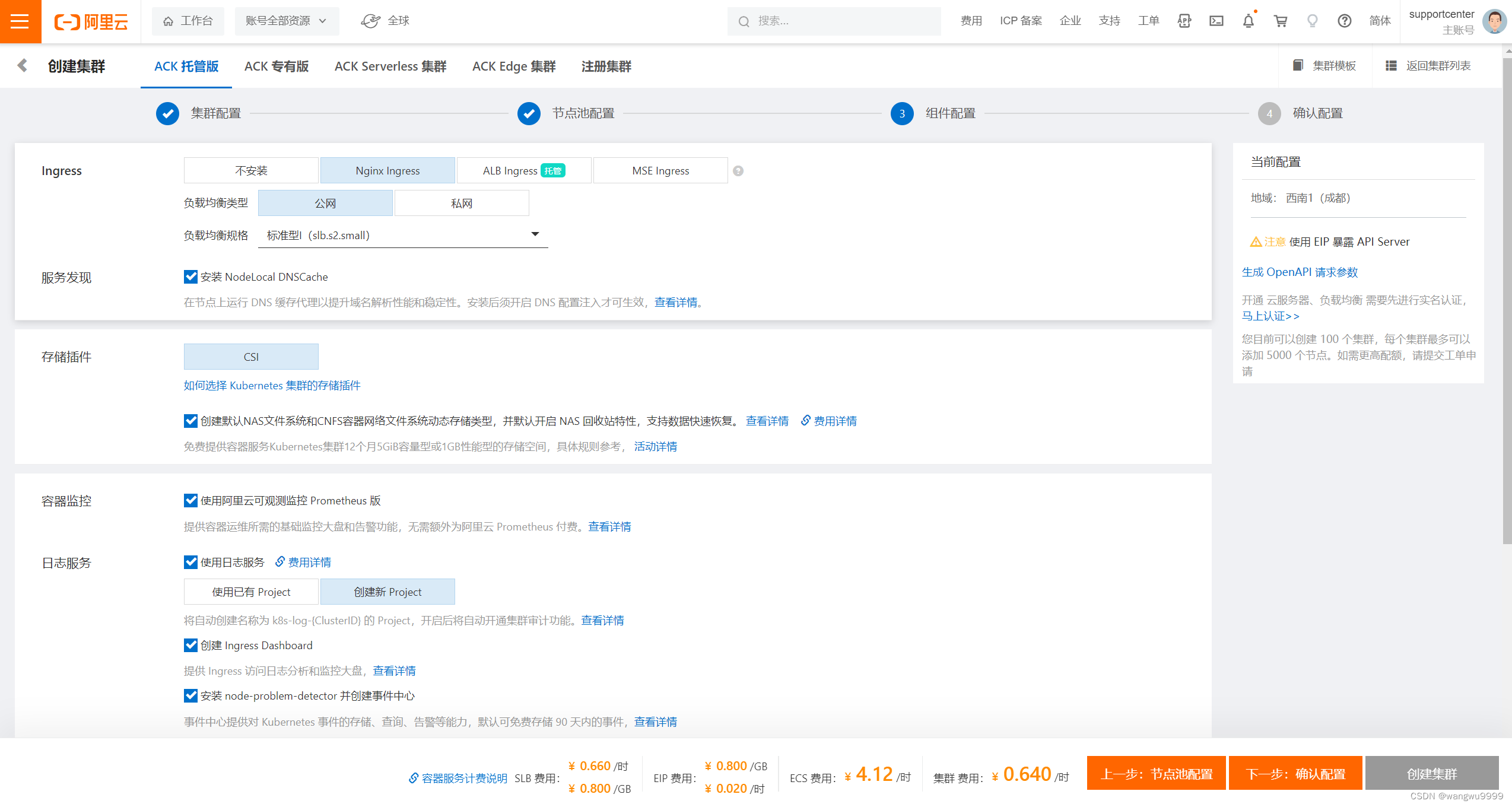Open the 负载均衡规格 slb.s2.small dropdown
The height and width of the screenshot is (807, 1512).
(x=534, y=234)
